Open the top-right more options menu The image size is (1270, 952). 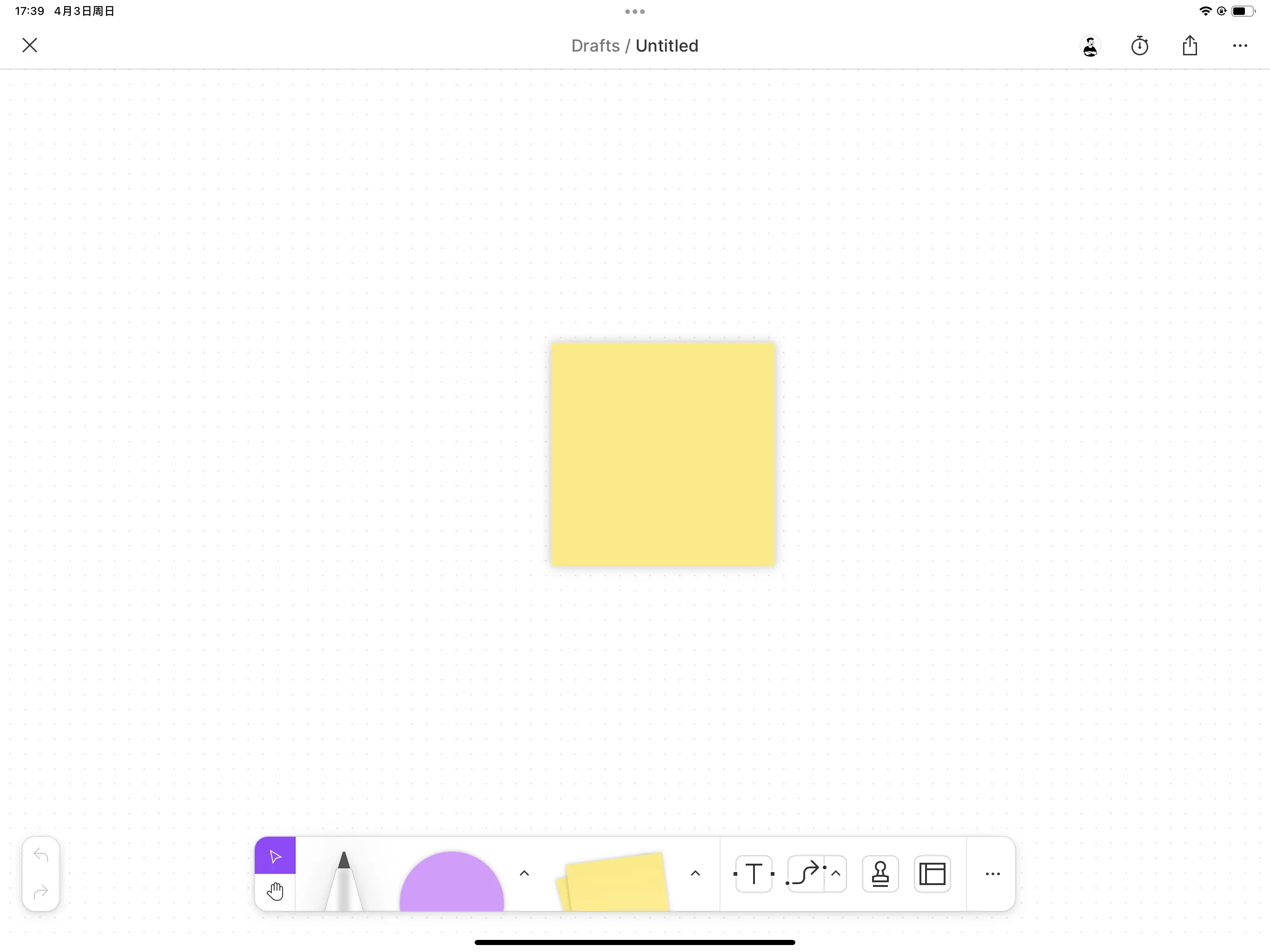click(x=1240, y=46)
